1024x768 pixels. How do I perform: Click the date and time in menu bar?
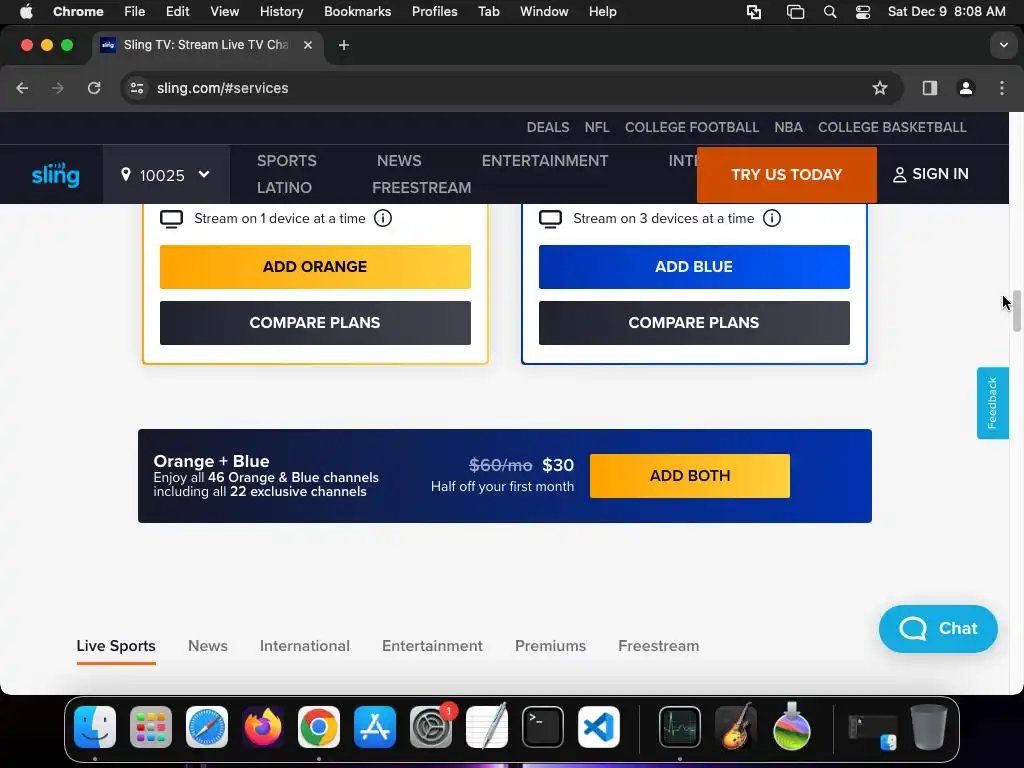pos(946,12)
